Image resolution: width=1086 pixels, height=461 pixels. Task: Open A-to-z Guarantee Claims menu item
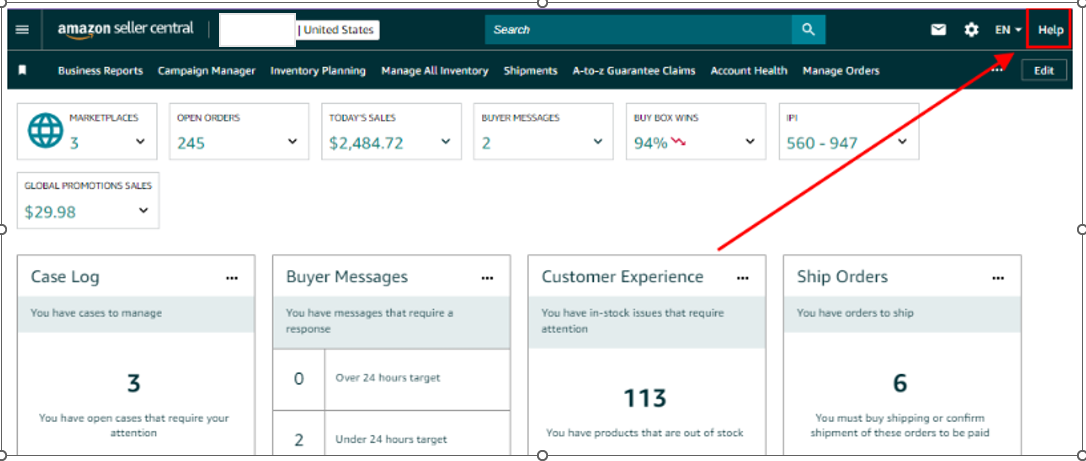coord(634,71)
